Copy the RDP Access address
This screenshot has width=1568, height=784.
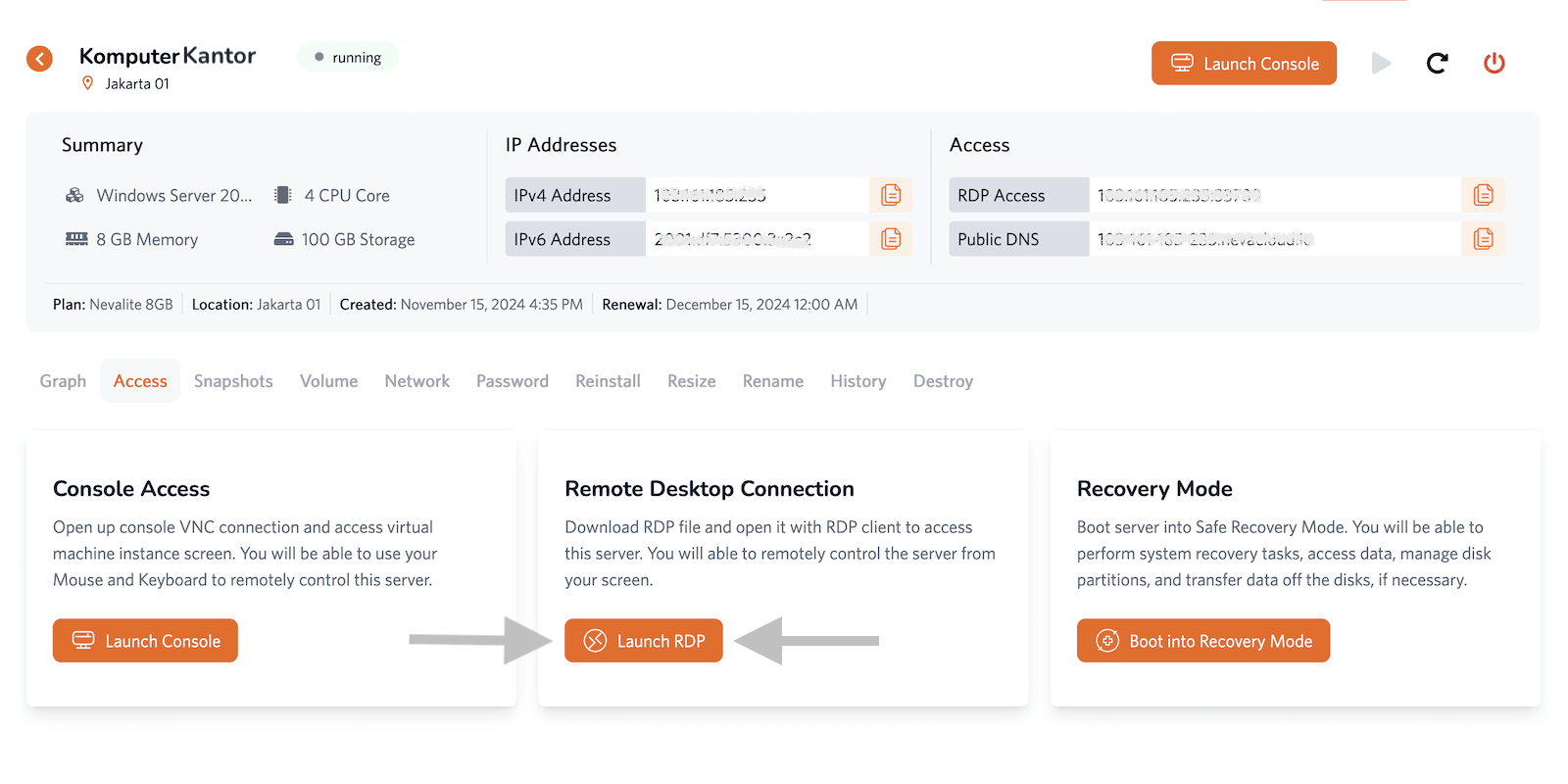[x=1483, y=195]
